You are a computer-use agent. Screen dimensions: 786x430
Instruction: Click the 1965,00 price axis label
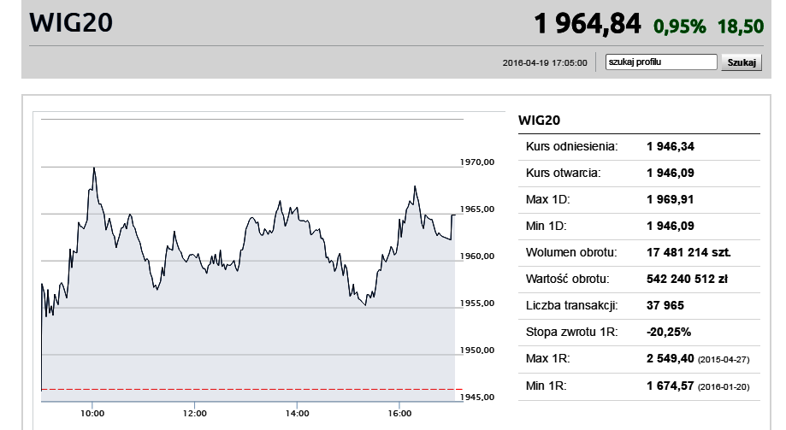click(x=477, y=209)
